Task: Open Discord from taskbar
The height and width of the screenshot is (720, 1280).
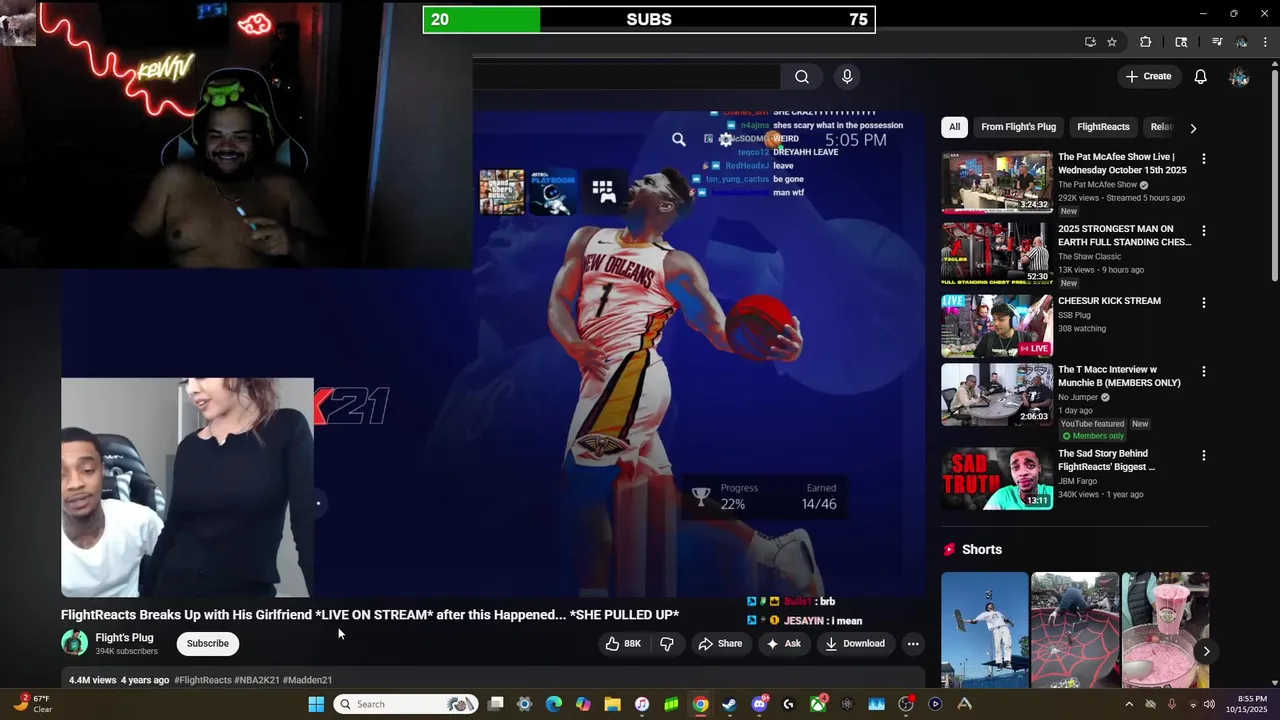Action: 759,704
